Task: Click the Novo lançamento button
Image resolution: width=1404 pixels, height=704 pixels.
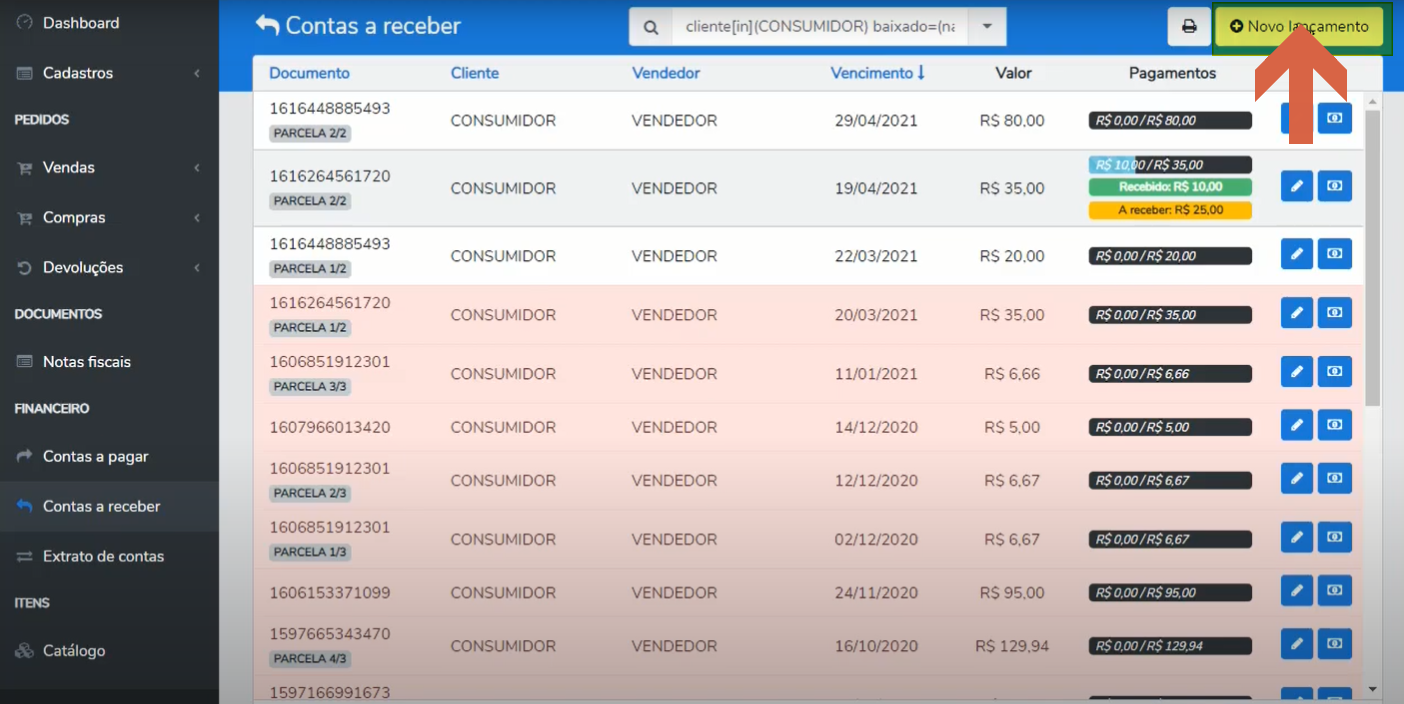Action: (x=1298, y=27)
